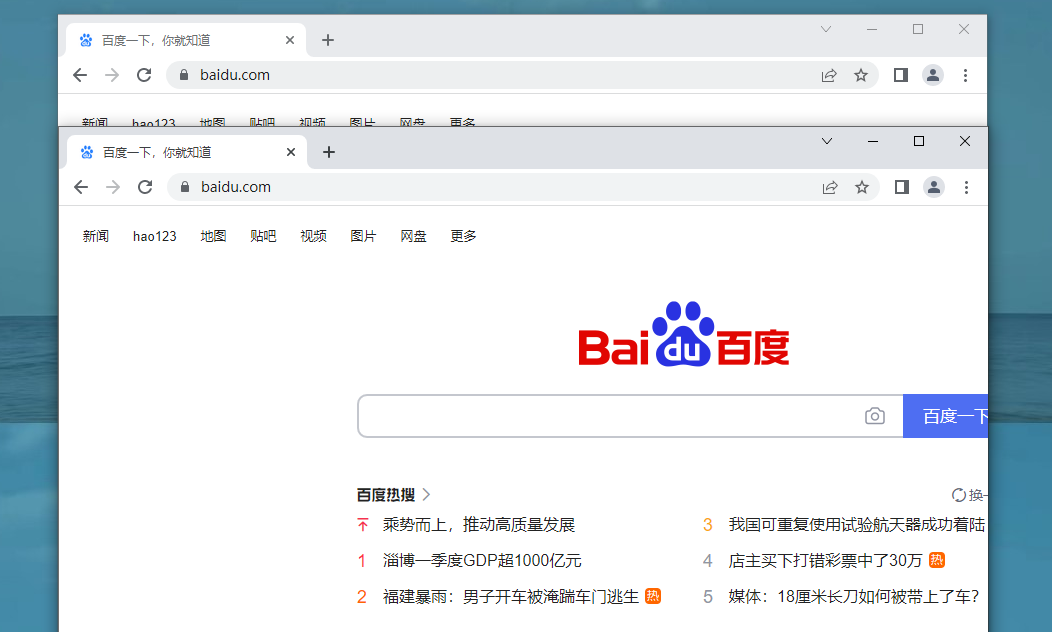Click the 百度一下 search button
Viewport: 1052px width, 632px height.
click(x=946, y=416)
